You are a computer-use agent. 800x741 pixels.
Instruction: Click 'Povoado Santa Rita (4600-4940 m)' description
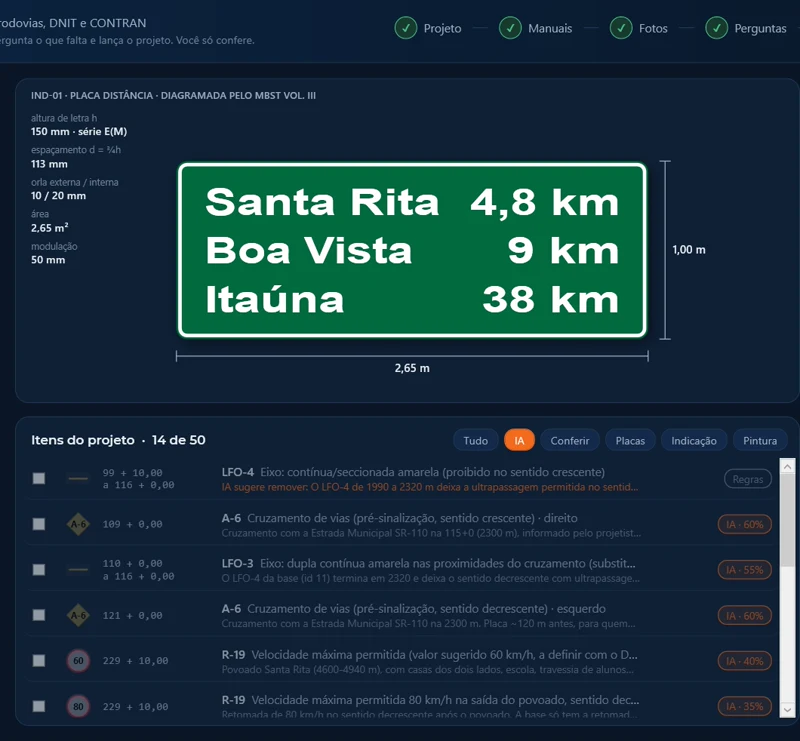428,670
